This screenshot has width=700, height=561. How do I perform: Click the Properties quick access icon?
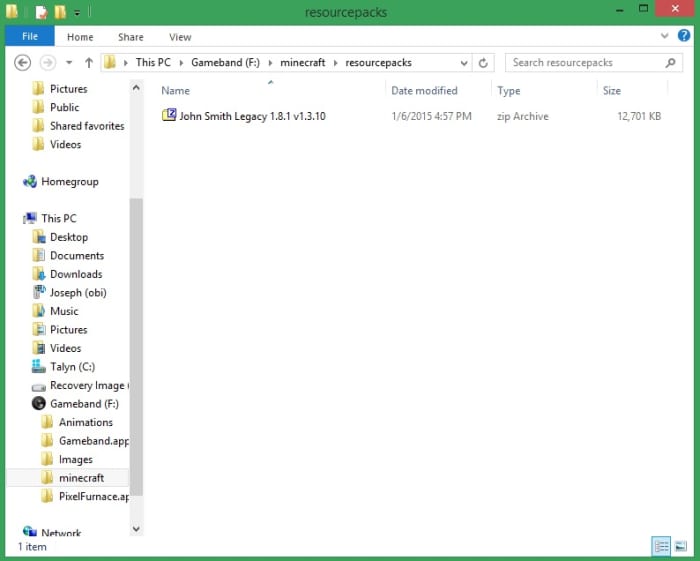[41, 12]
